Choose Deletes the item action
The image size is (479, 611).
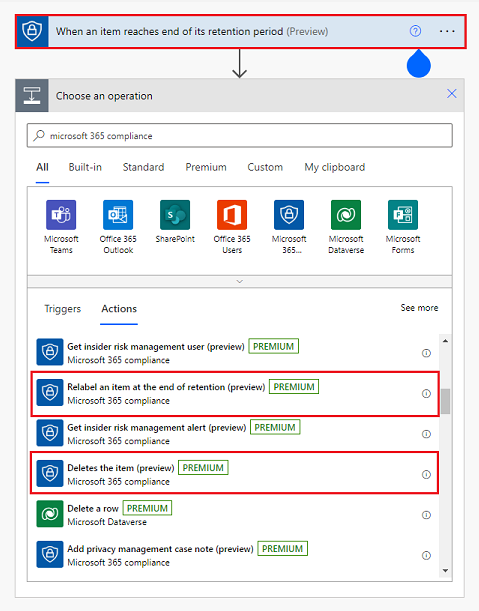pyautogui.click(x=235, y=474)
